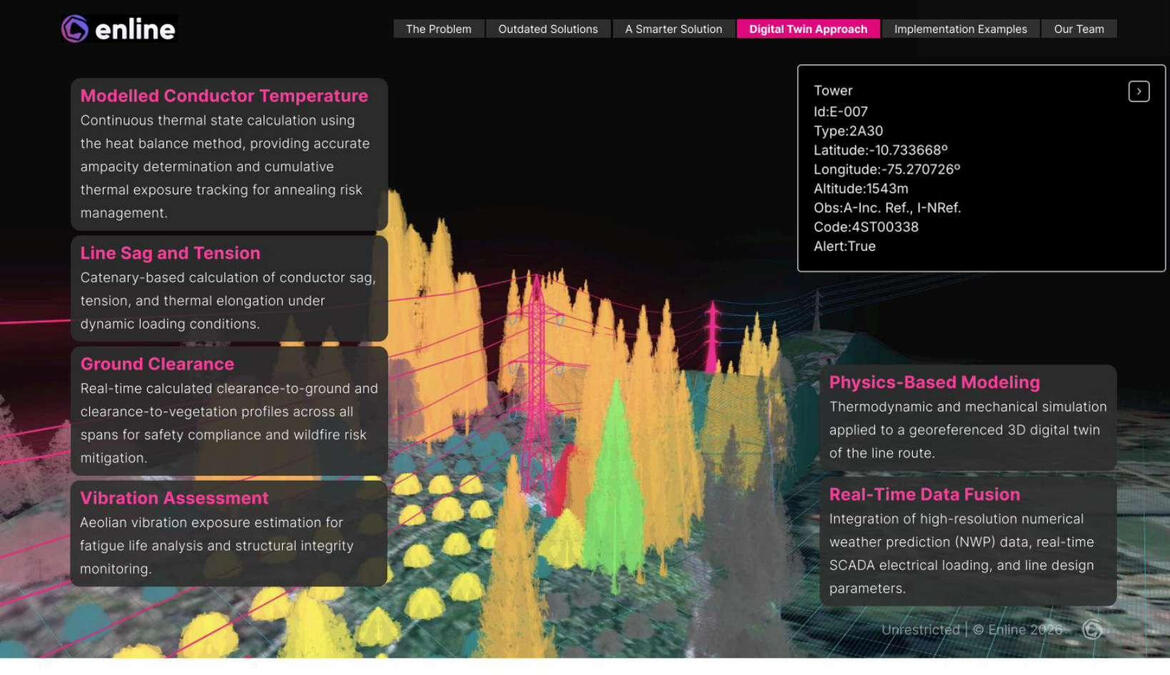Open the Vibration Assessment card
This screenshot has height=675, width=1170.
229,533
